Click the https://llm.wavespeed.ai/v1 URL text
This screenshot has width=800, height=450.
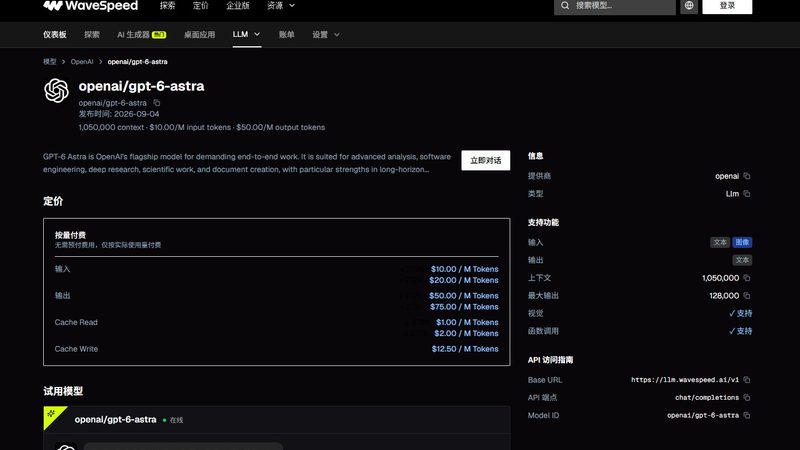click(x=685, y=380)
